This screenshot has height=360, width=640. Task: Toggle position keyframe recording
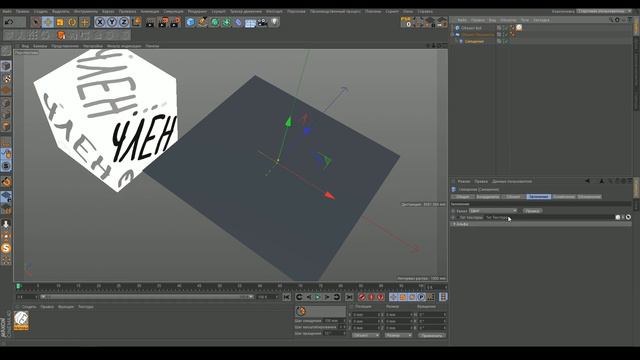[393, 297]
